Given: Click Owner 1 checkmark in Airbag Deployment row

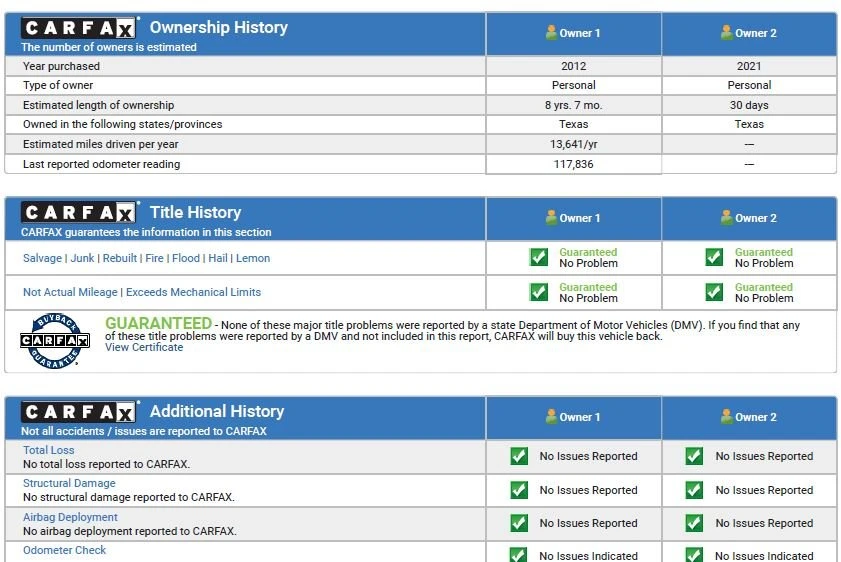Looking at the screenshot, I should click(519, 523).
